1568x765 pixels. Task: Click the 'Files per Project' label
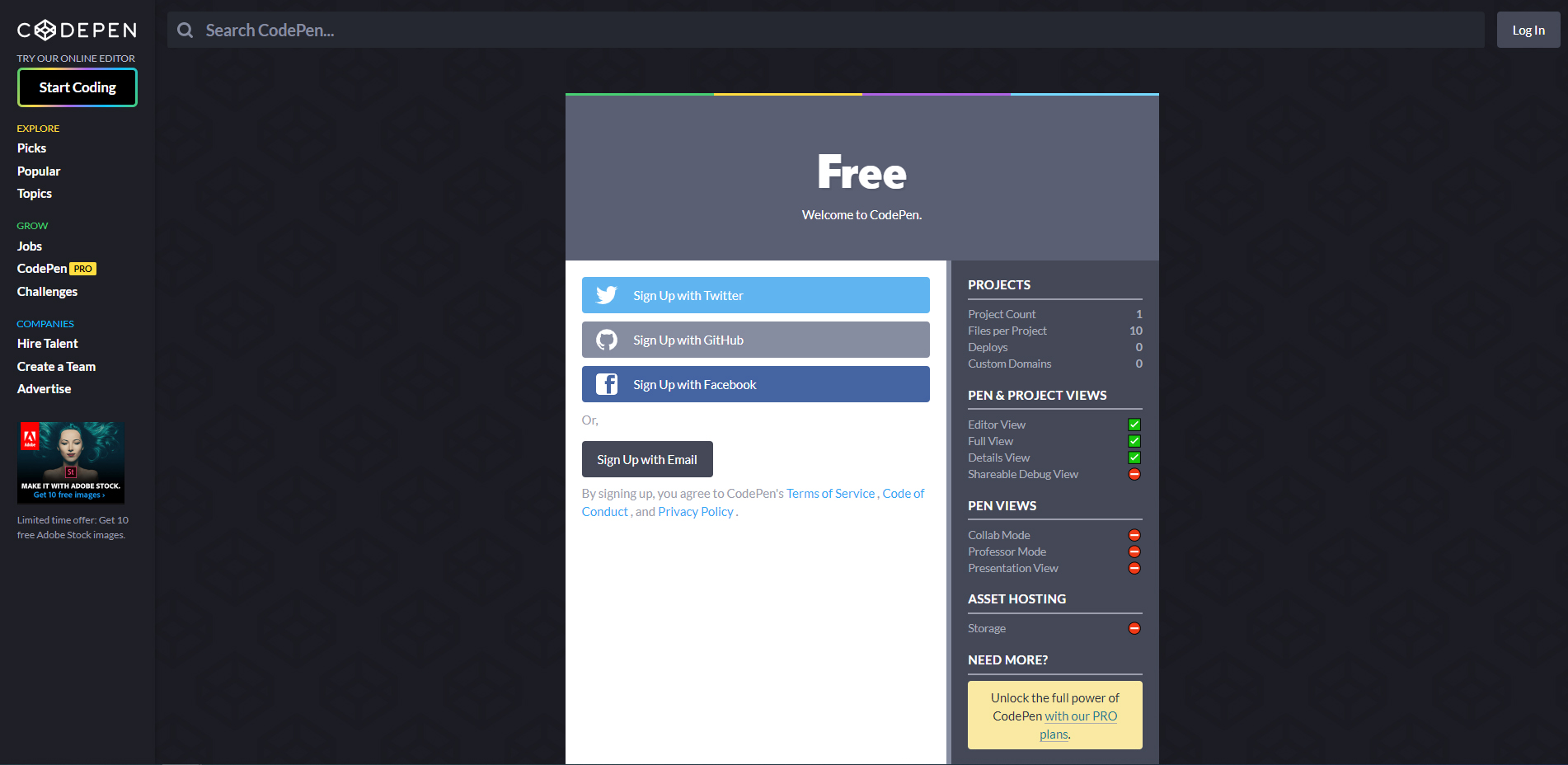(1007, 331)
